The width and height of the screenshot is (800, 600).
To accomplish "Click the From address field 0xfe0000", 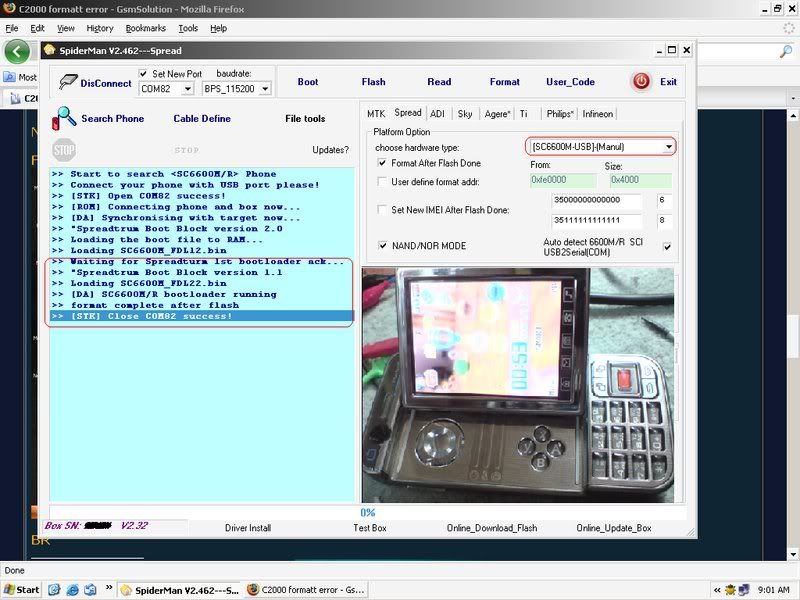I will point(563,180).
